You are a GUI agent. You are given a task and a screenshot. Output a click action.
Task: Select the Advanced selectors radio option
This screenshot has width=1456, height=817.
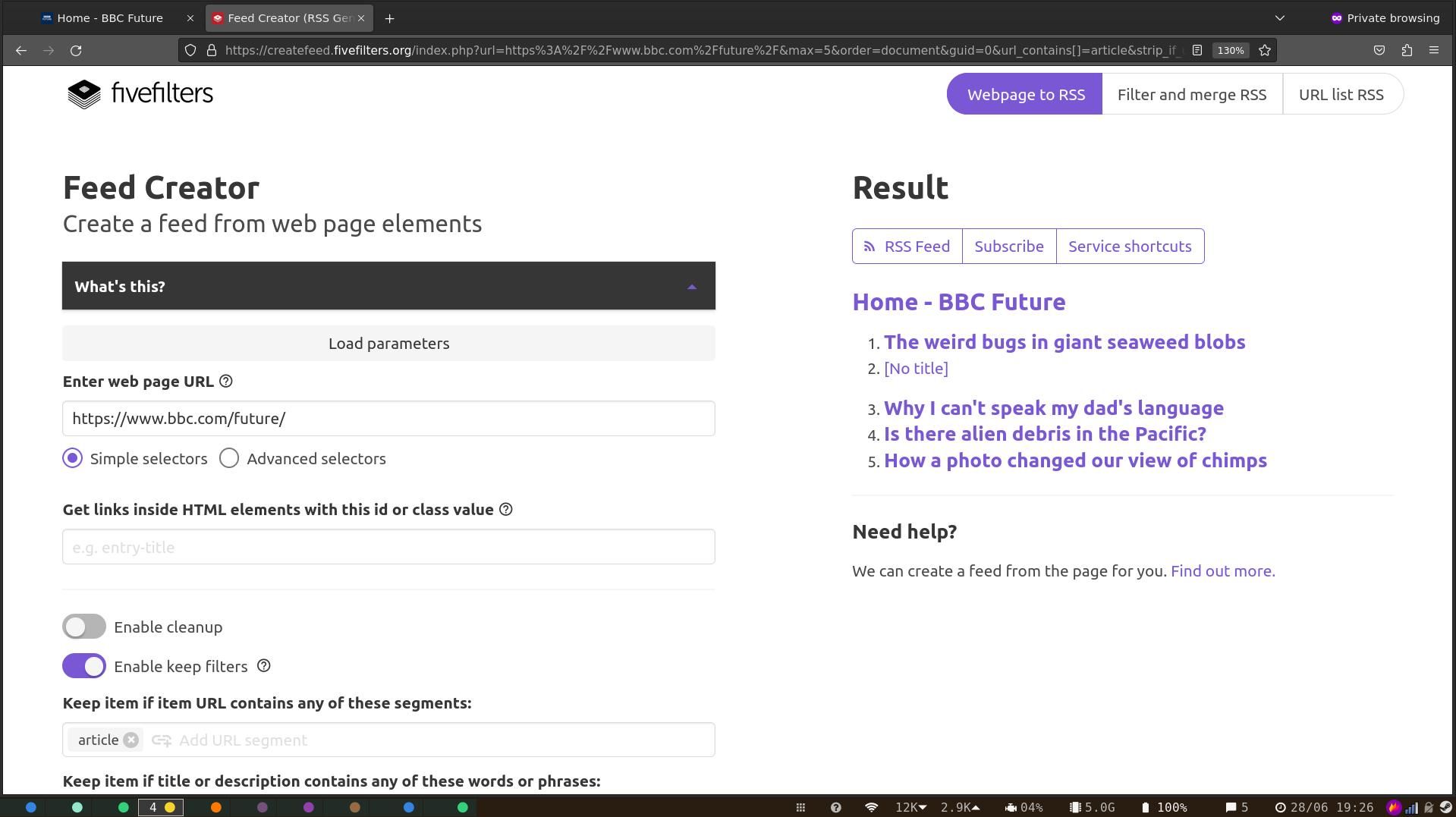229,459
